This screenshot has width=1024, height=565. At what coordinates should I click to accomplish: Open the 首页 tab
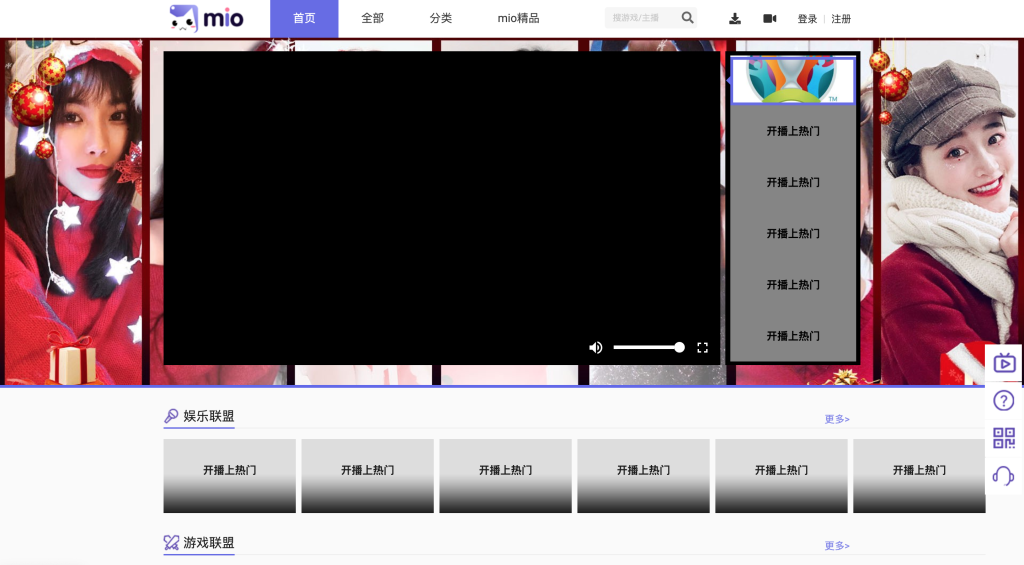coord(304,18)
